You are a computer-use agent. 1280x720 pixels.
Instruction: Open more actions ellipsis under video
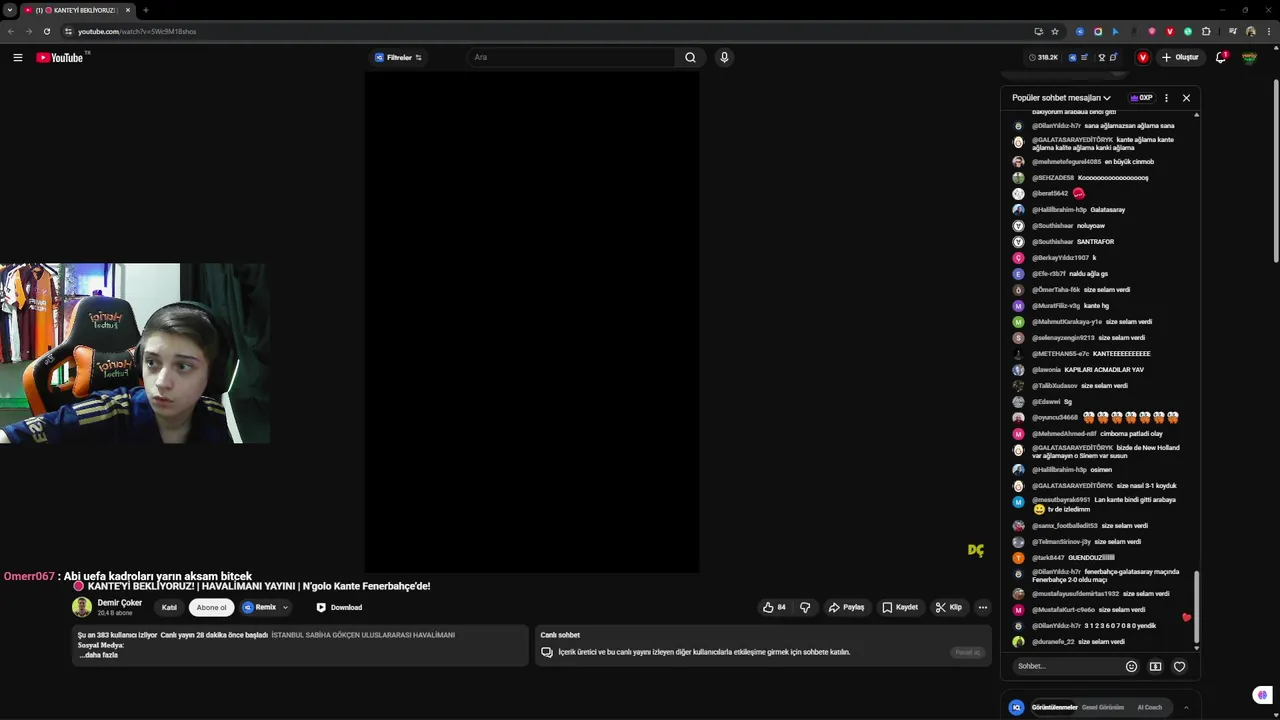[x=982, y=607]
